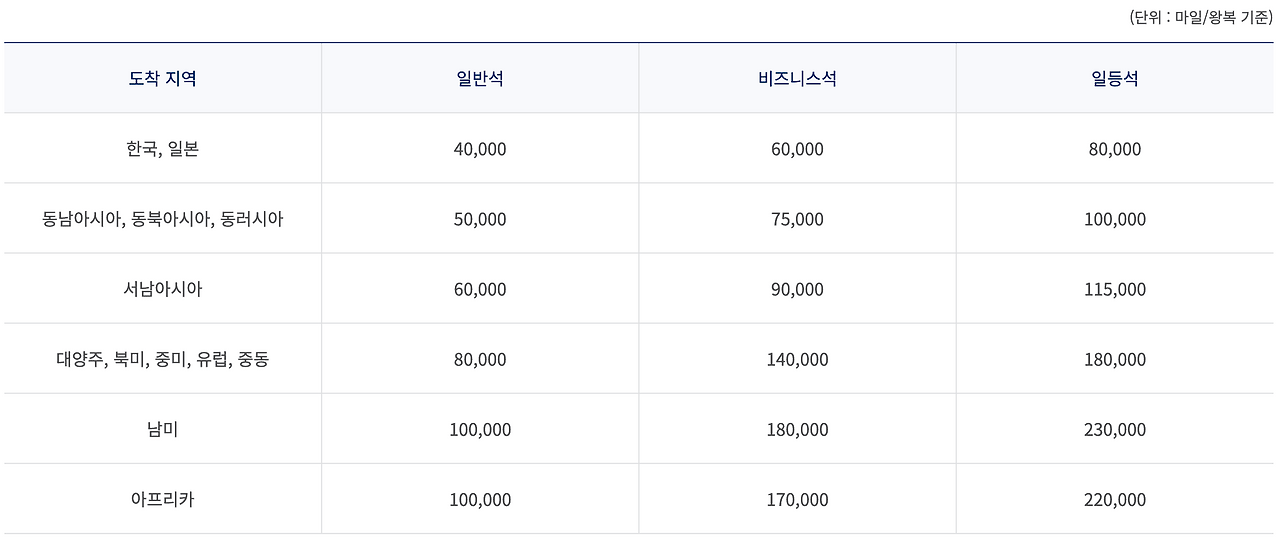The height and width of the screenshot is (540, 1280).
Task: Select the 170,000 비즈니스석 value for 아프리카
Action: 797,499
